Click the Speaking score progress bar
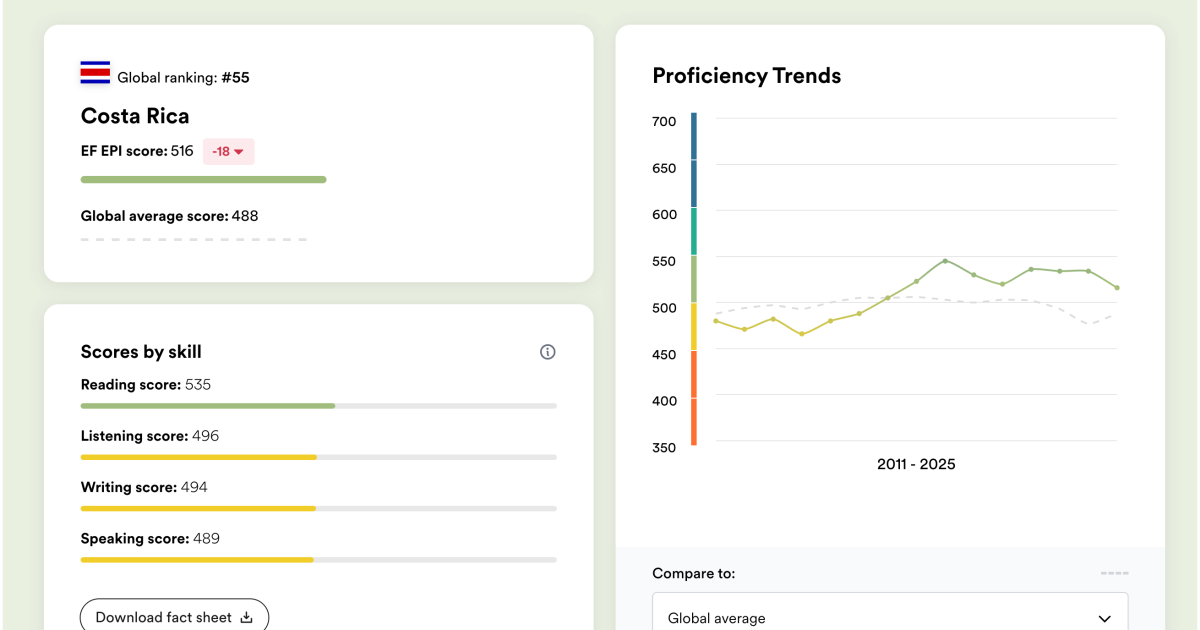This screenshot has height=630, width=1200. pyautogui.click(x=318, y=559)
